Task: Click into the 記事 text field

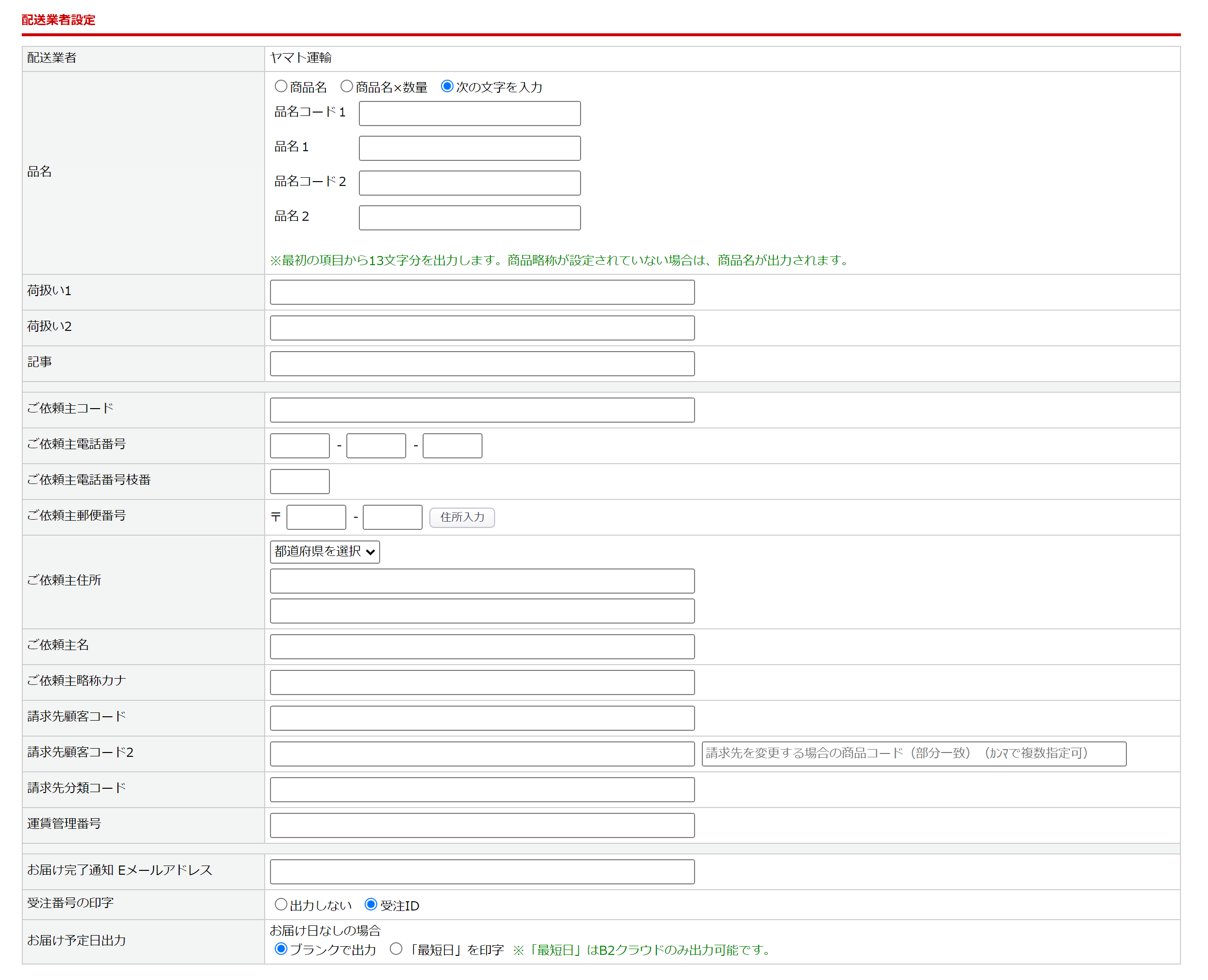Action: pos(482,364)
